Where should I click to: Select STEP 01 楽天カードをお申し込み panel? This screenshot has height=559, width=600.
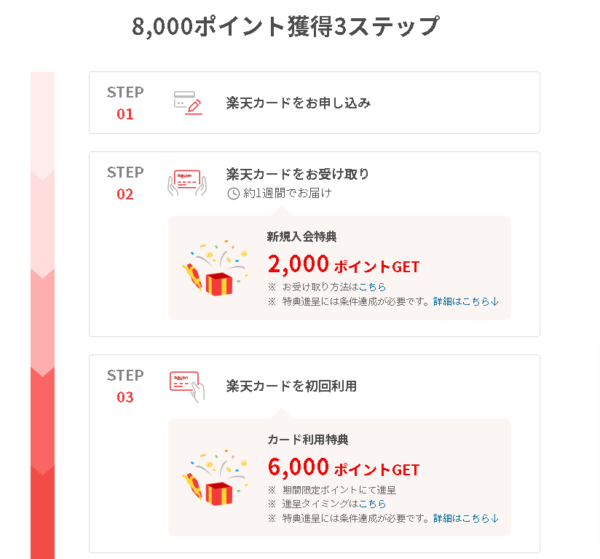[x=315, y=103]
